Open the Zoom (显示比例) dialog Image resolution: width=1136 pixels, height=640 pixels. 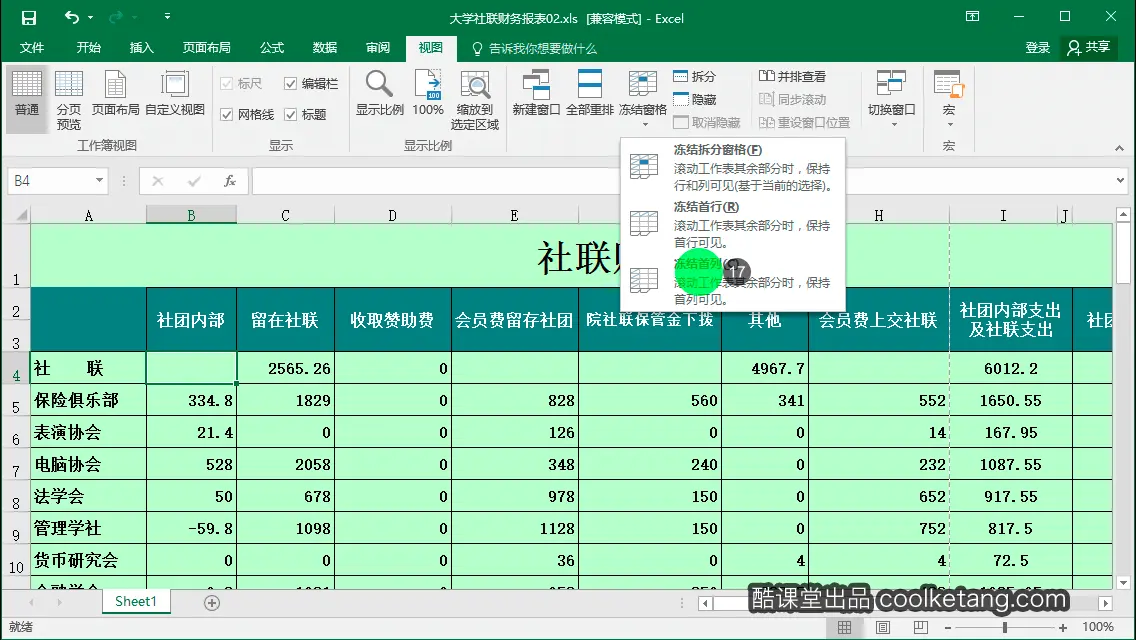[380, 94]
